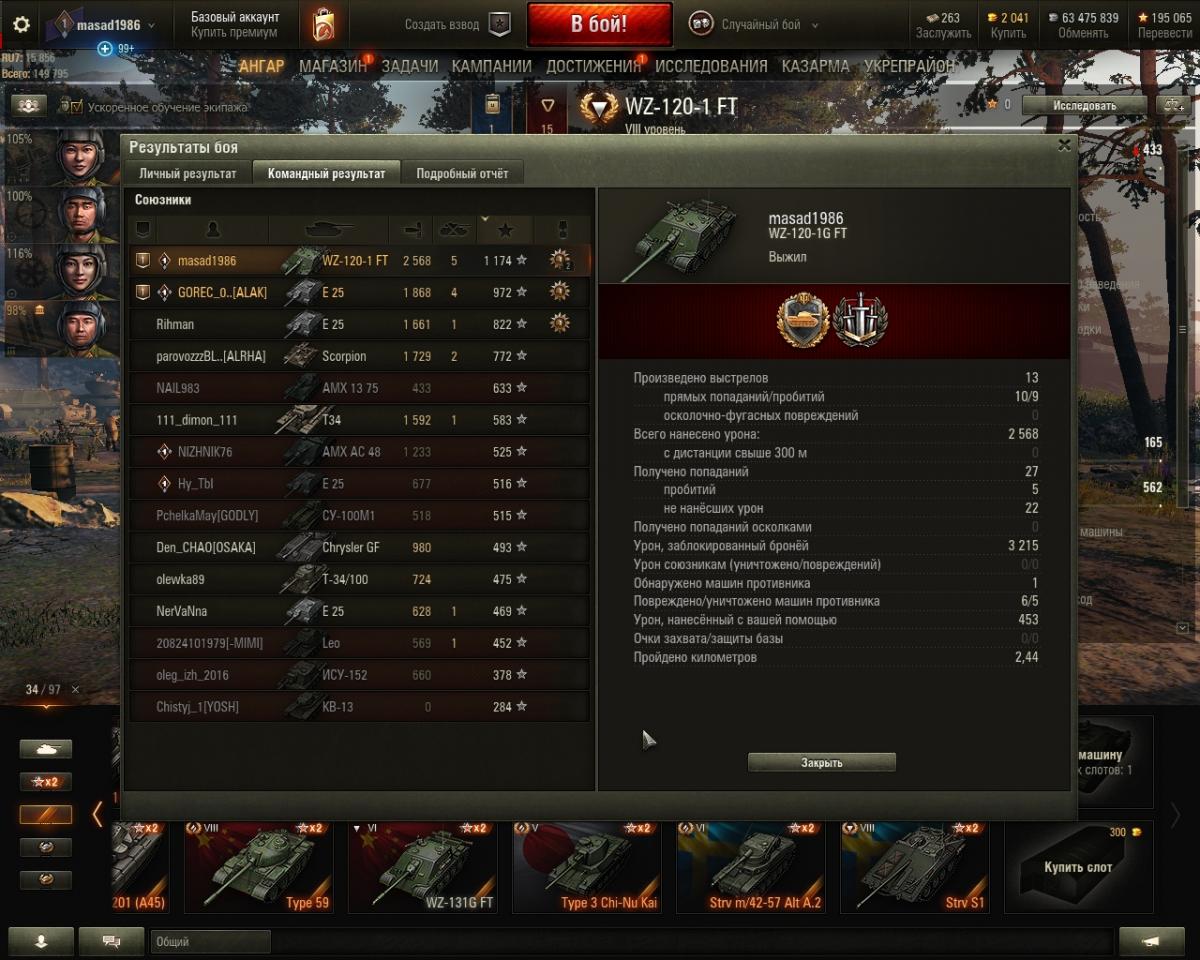The height and width of the screenshot is (960, 1200).
Task: Switch to the Личный результат tab
Action: click(188, 173)
